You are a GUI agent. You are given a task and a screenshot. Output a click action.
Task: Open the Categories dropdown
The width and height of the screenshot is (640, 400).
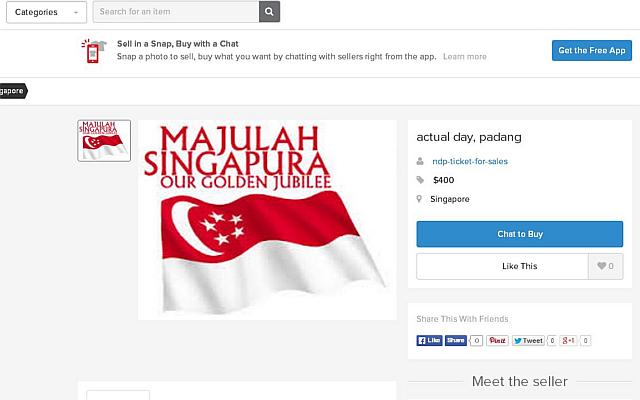click(43, 12)
